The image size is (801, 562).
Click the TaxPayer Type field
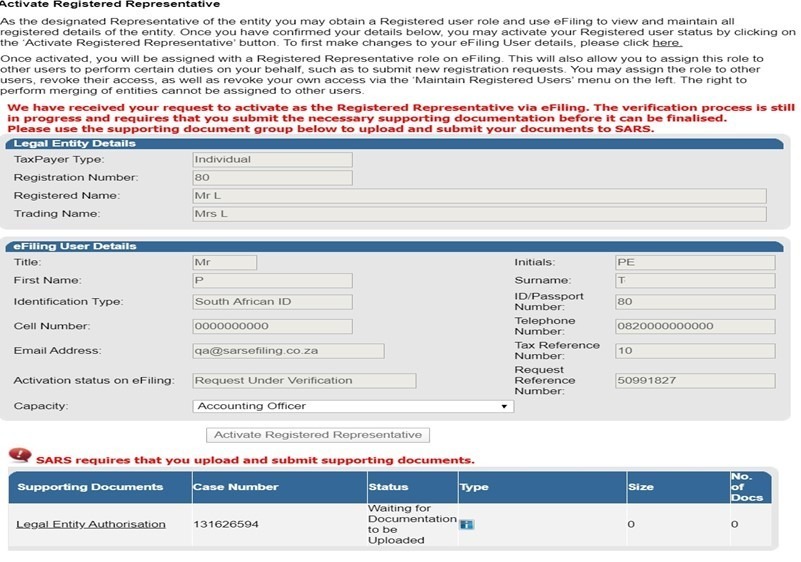pos(271,159)
